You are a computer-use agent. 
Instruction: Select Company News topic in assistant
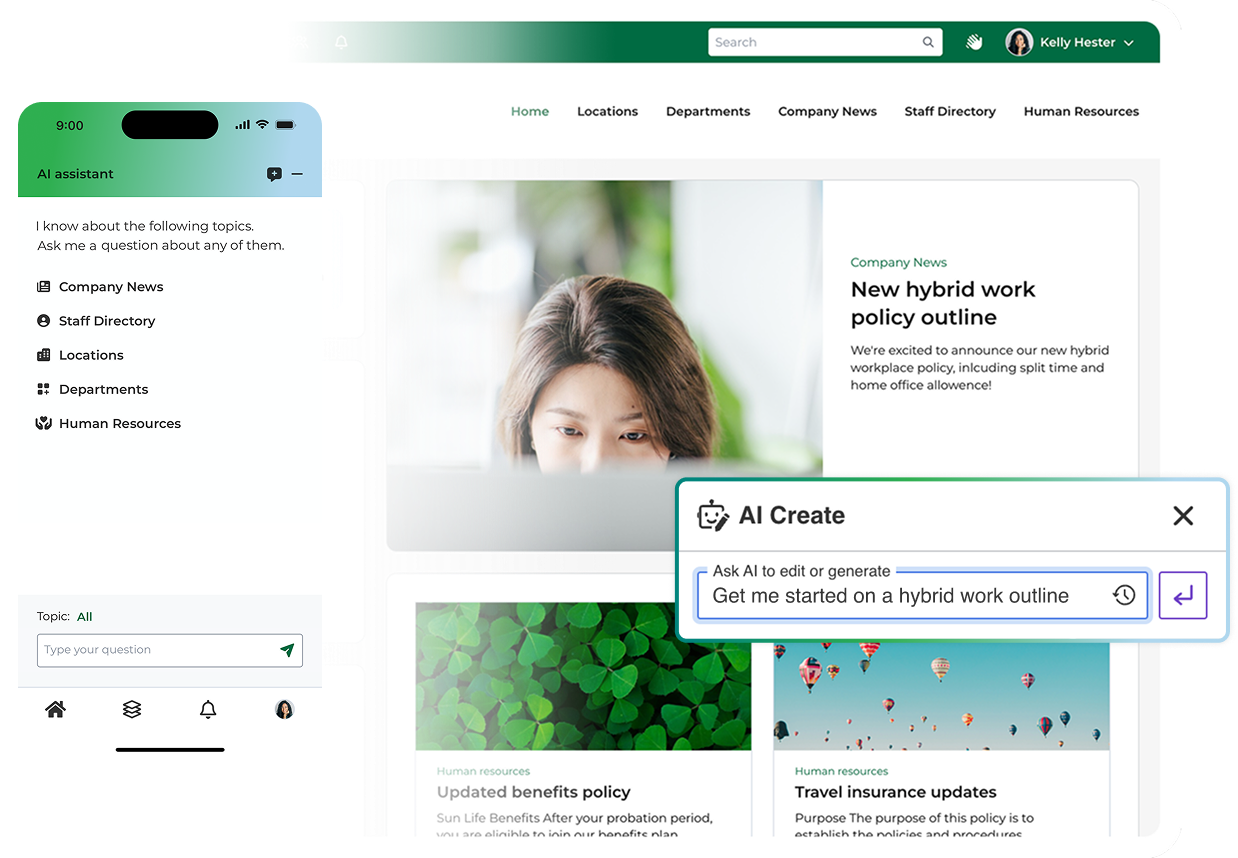pos(110,287)
